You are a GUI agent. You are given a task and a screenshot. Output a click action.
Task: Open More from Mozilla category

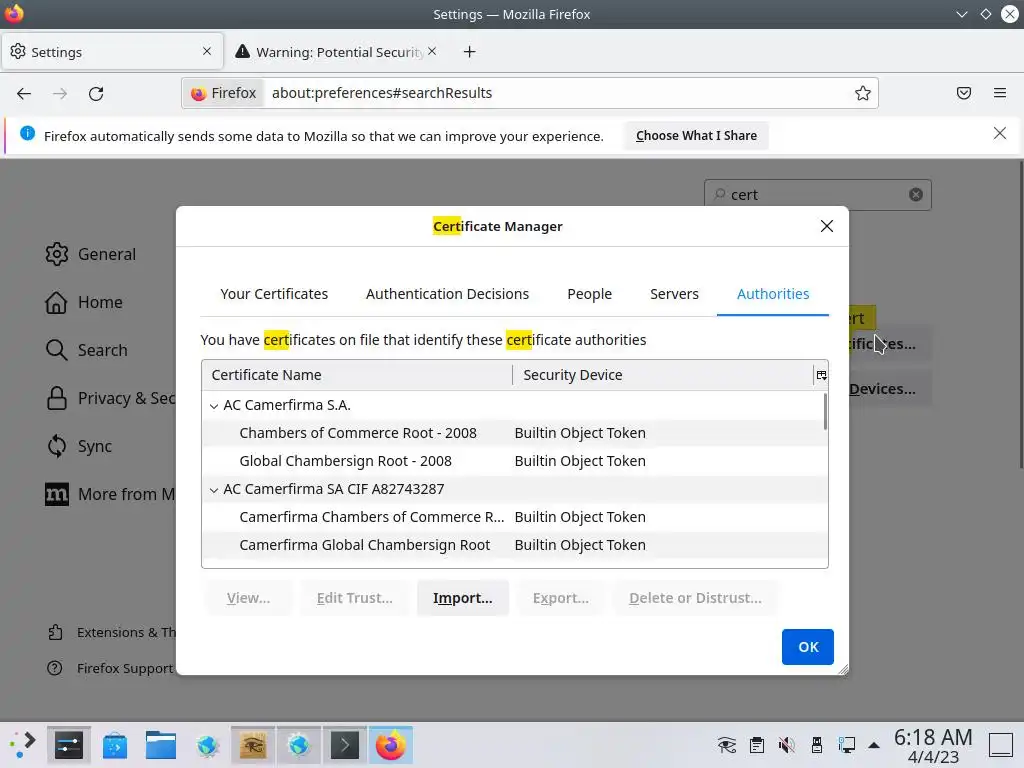(110, 494)
